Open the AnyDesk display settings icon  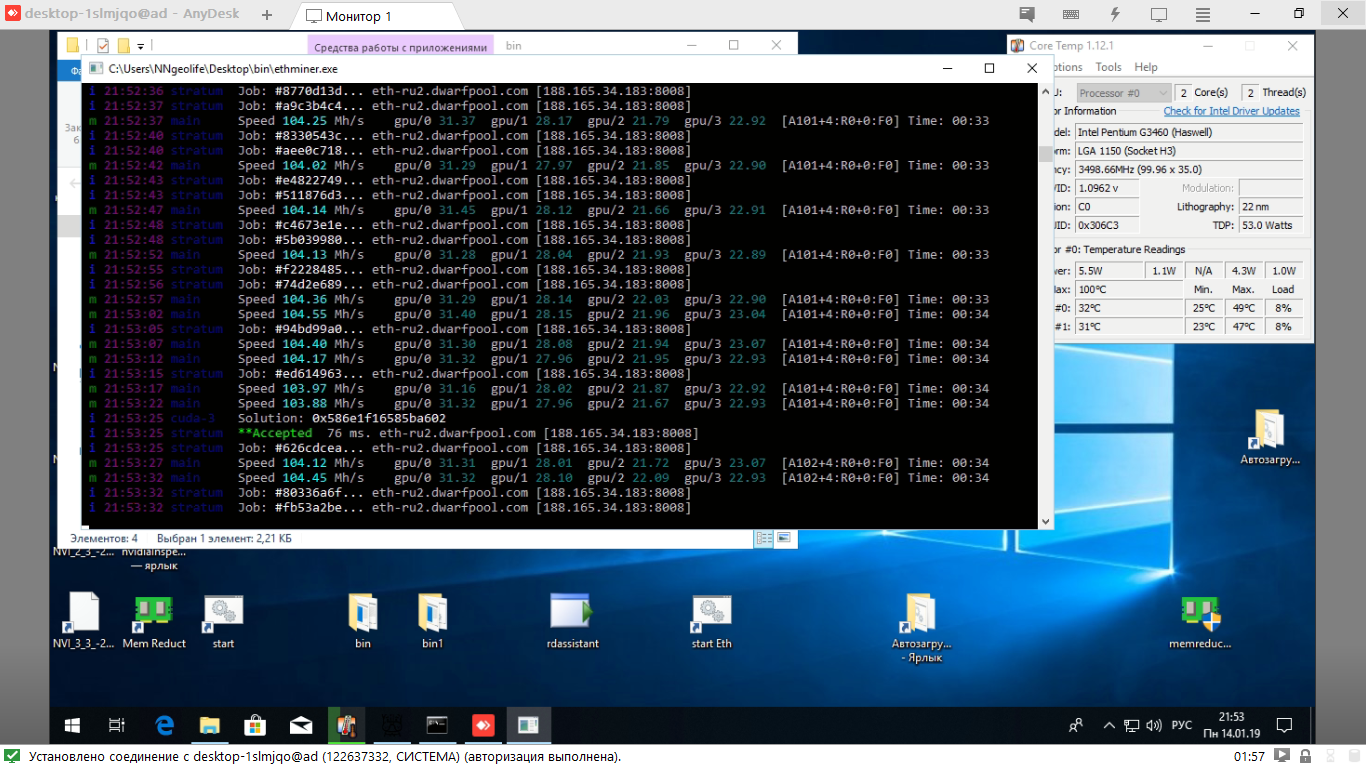[1159, 15]
